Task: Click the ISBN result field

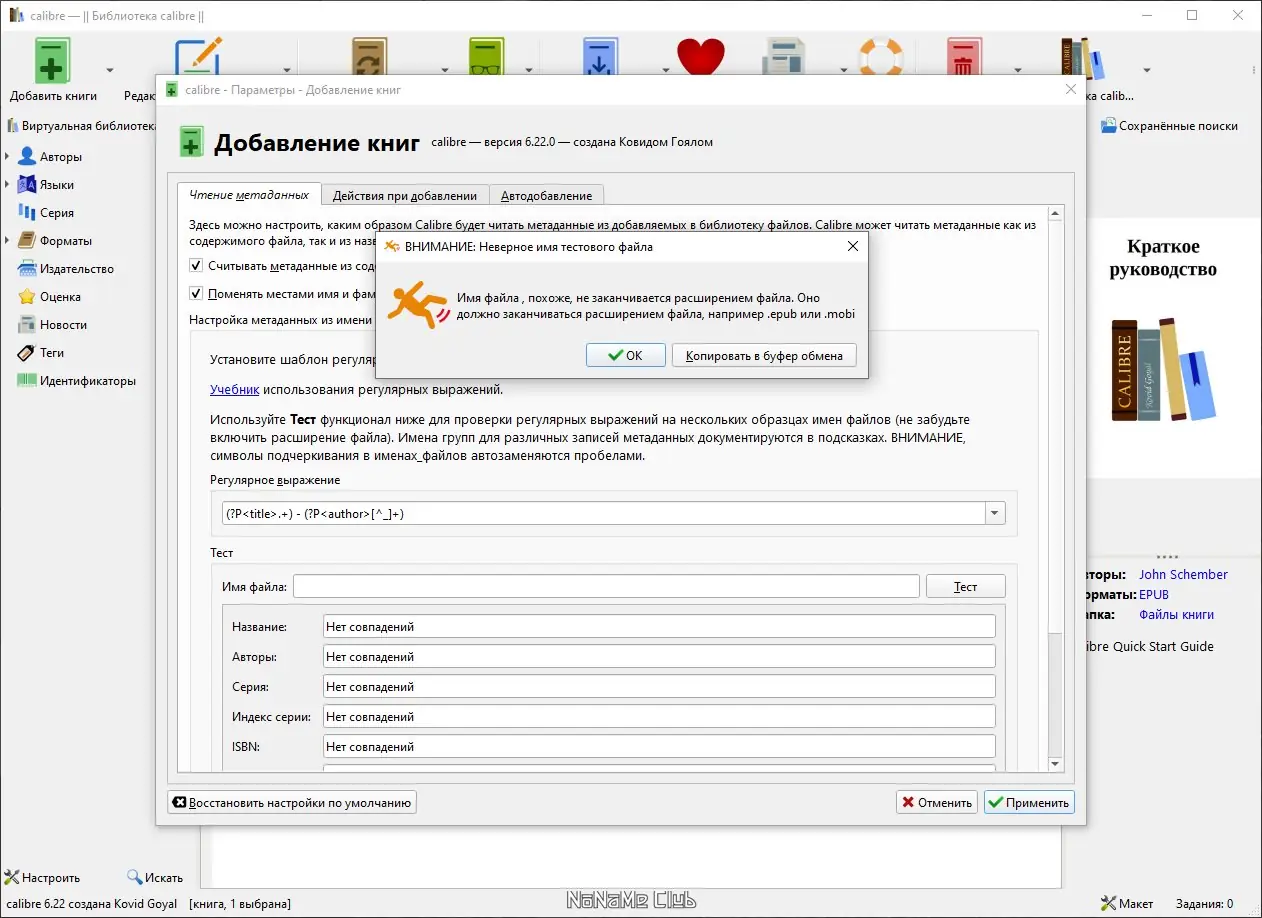Action: tap(659, 746)
